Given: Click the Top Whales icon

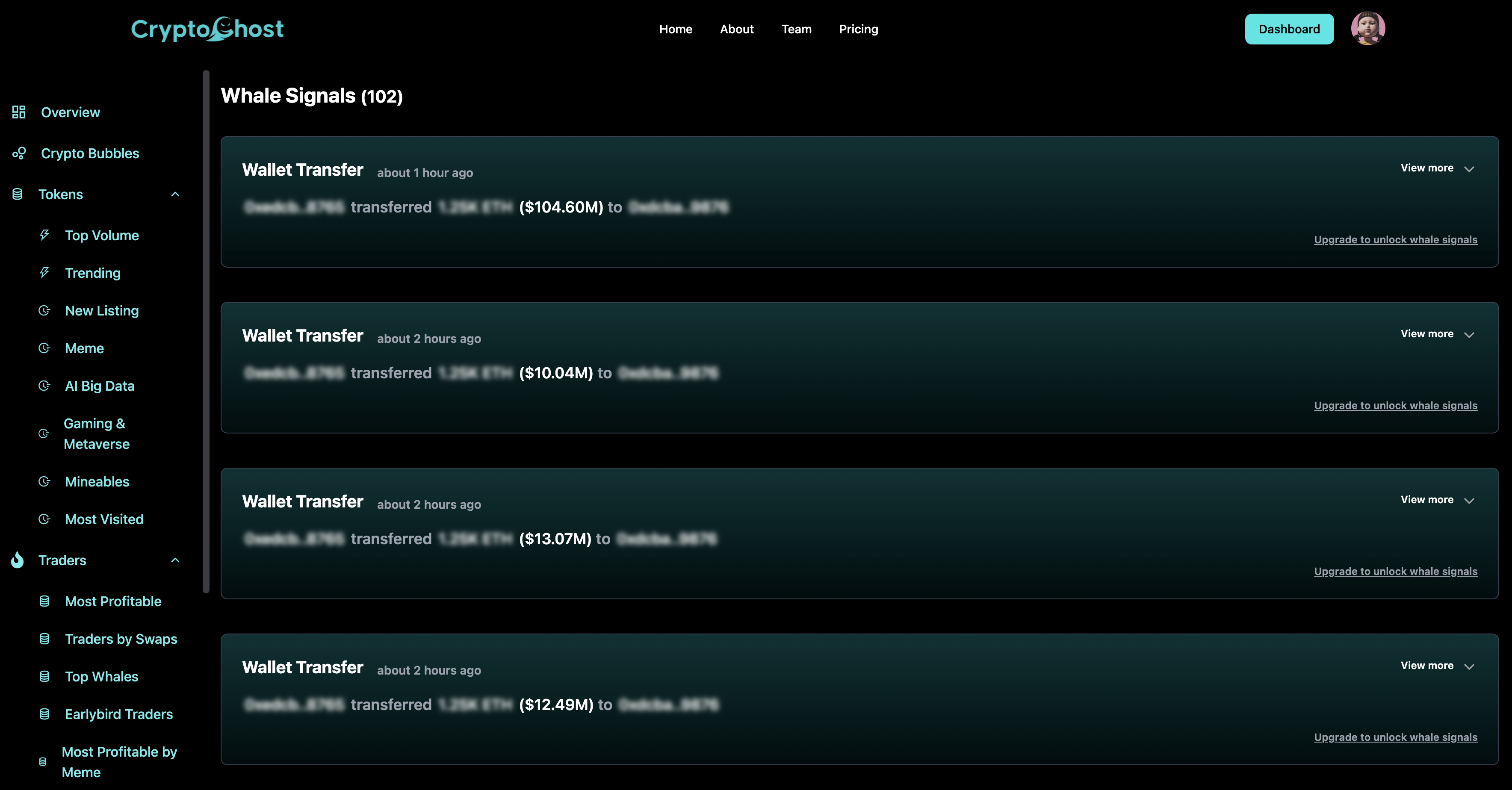Looking at the screenshot, I should (44, 676).
